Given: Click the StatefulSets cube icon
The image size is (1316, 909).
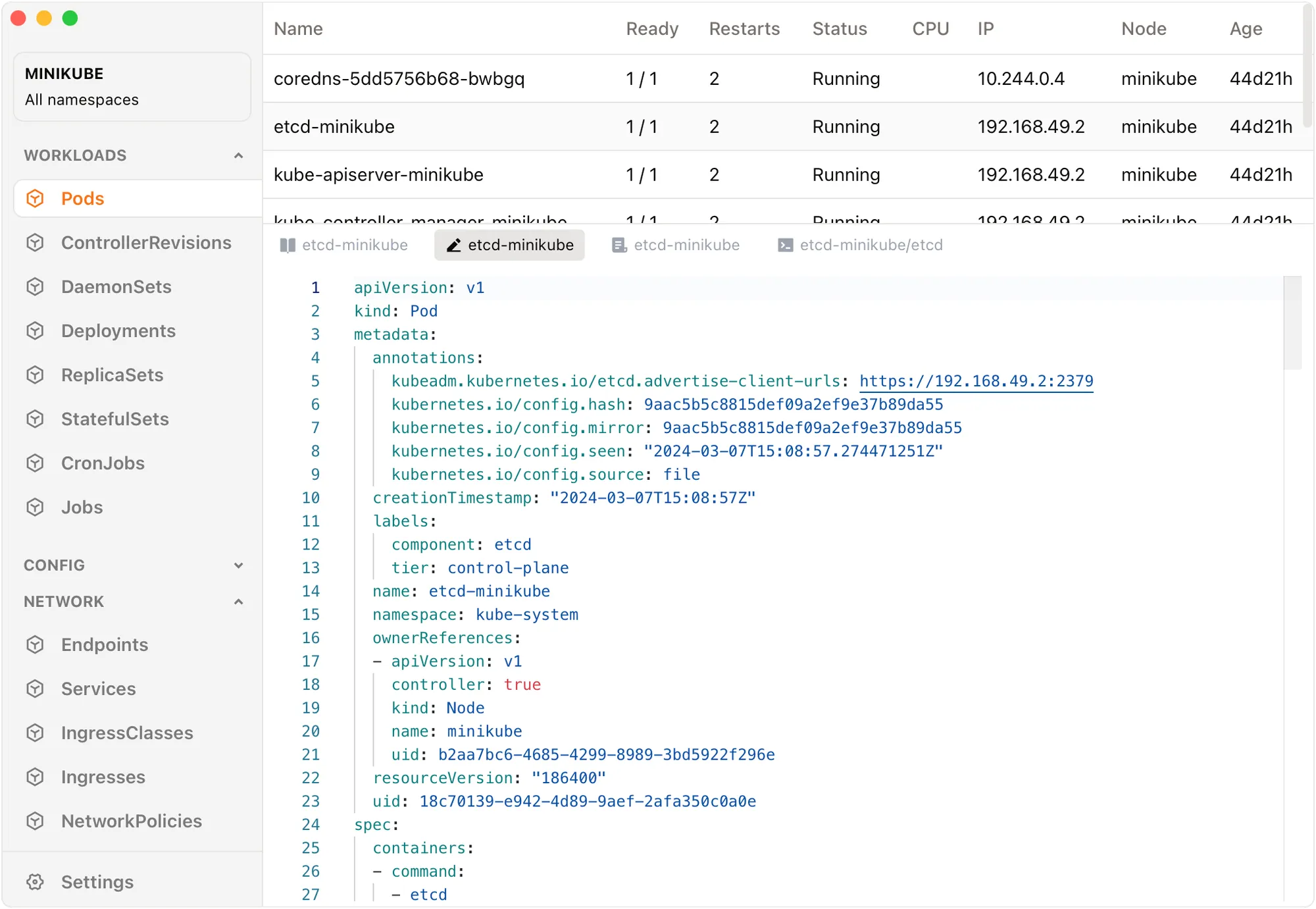Looking at the screenshot, I should (35, 419).
